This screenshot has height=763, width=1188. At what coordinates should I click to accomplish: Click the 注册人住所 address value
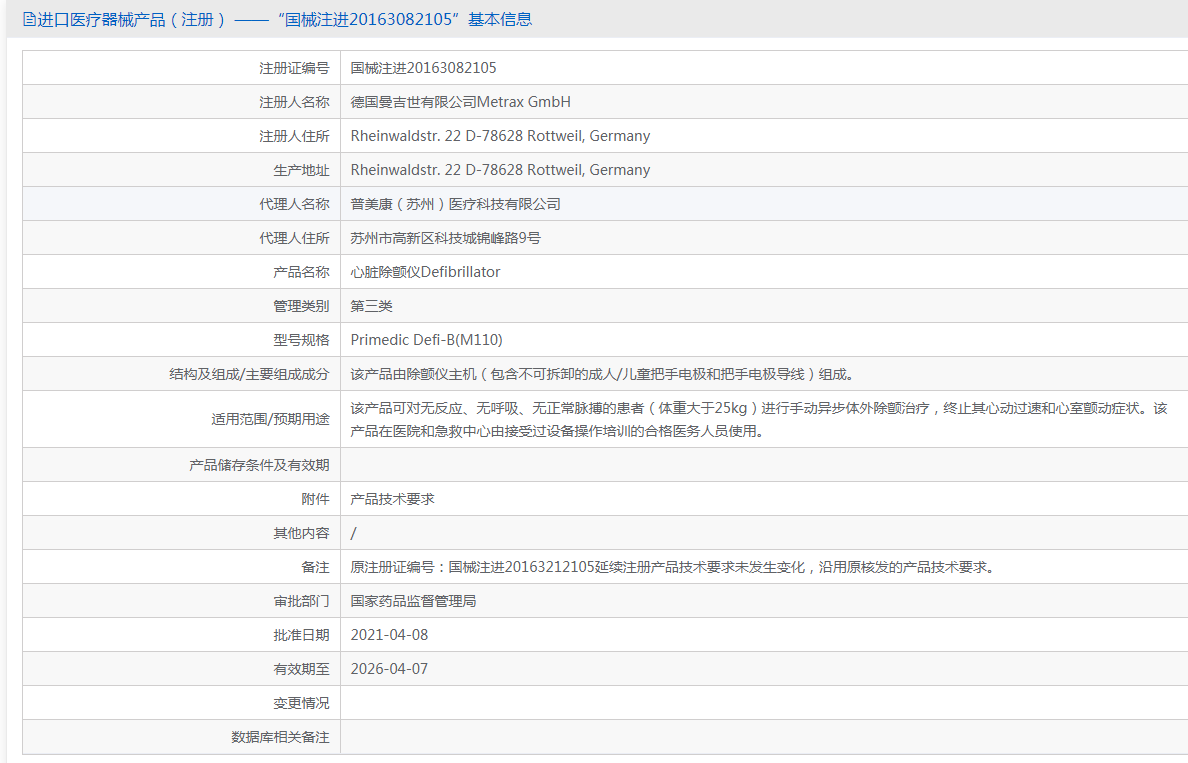pyautogui.click(x=500, y=136)
